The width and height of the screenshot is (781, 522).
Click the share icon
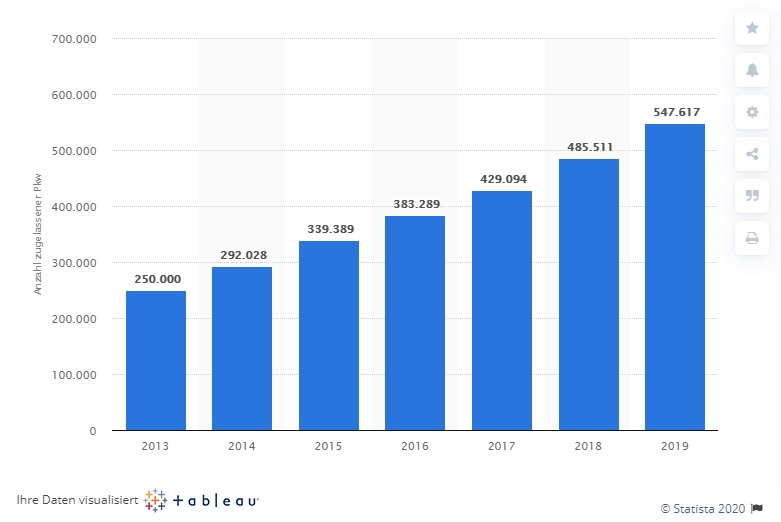752,154
